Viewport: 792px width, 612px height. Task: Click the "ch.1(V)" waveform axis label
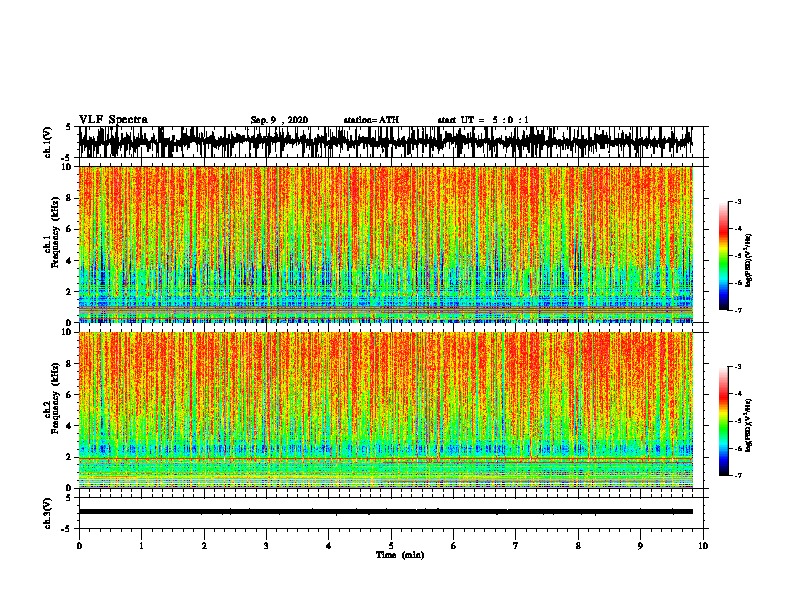47,142
